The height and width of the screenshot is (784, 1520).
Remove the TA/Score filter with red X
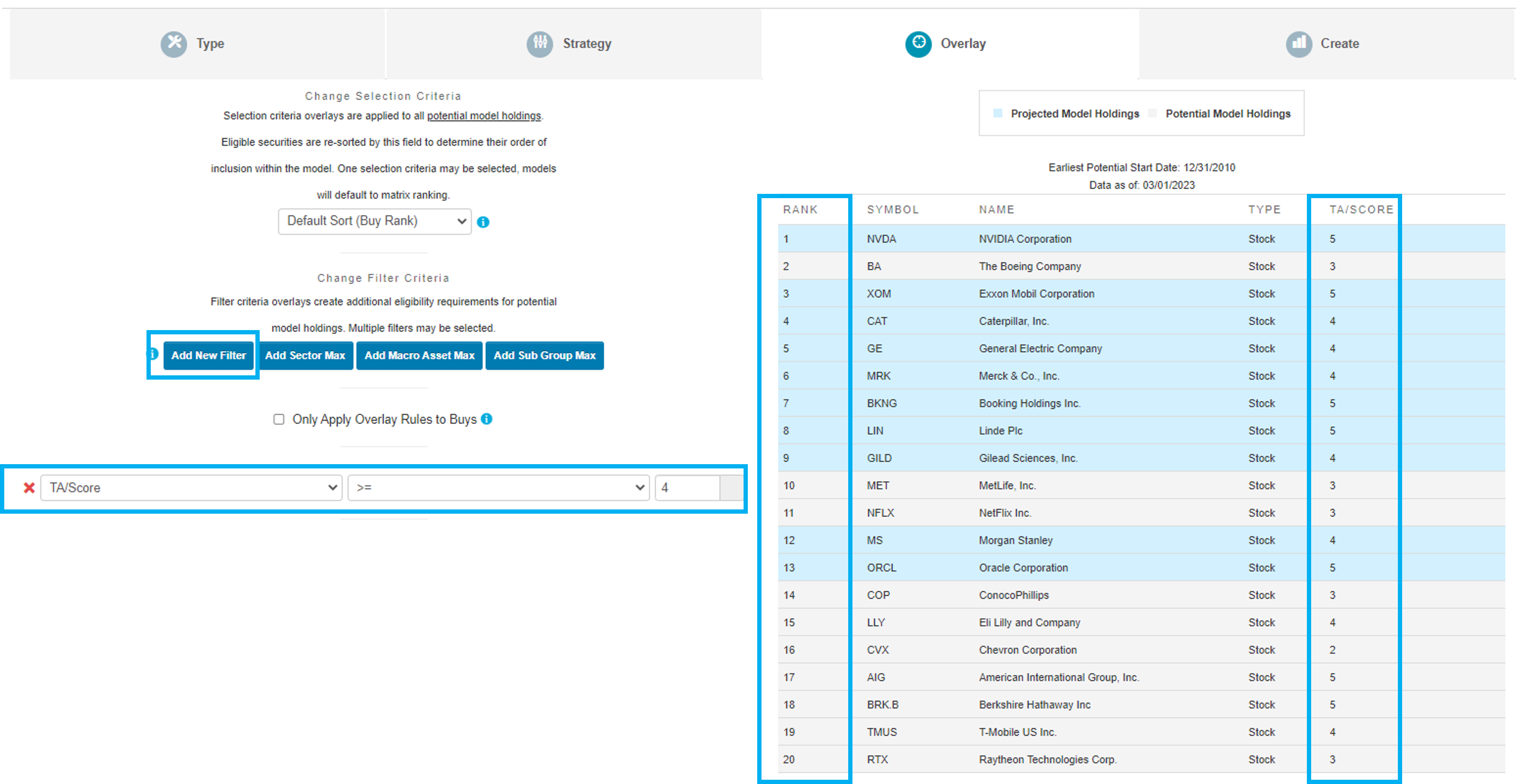[29, 488]
